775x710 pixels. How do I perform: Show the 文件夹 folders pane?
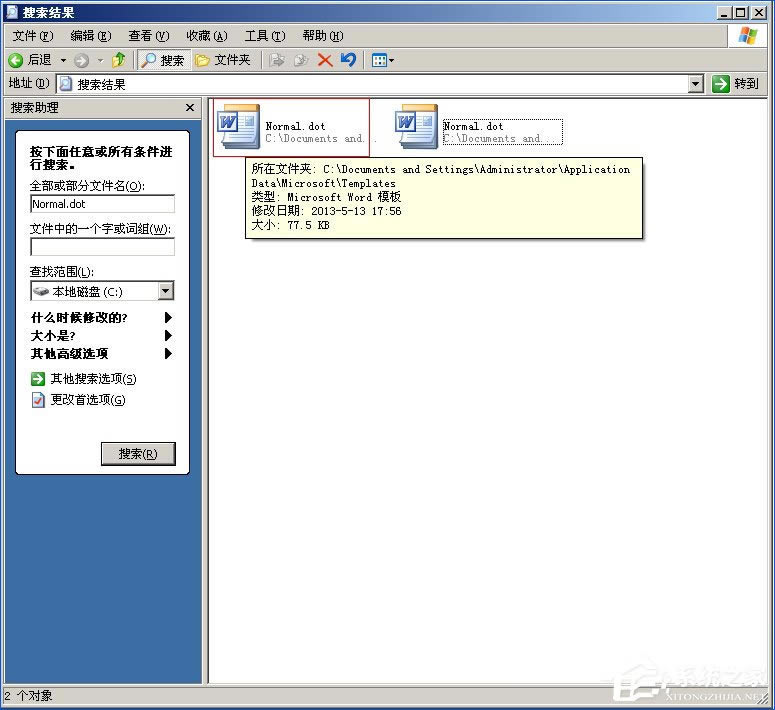[223, 60]
